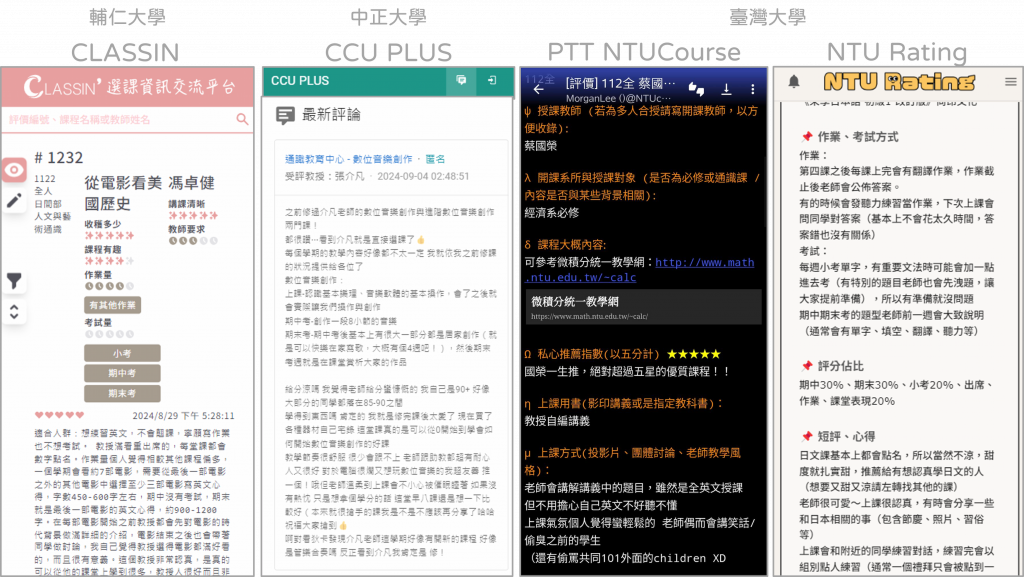Click the 最新評論 message icon
This screenshot has height=577, width=1024.
tap(285, 116)
